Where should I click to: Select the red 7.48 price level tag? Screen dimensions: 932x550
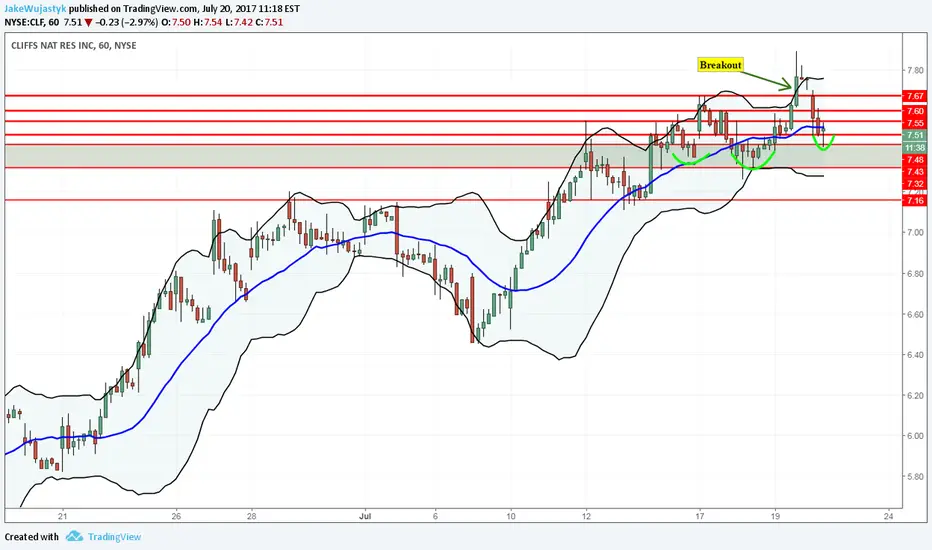click(x=914, y=159)
